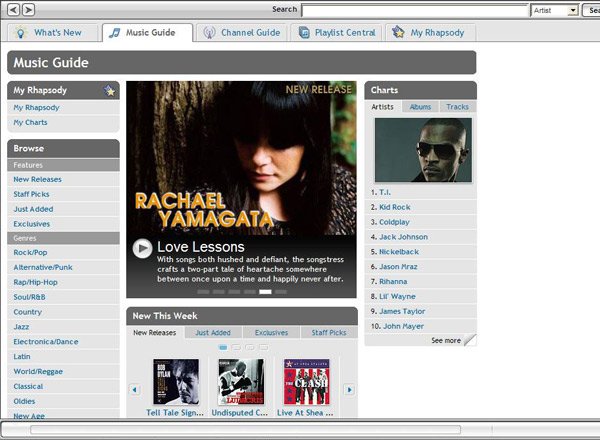The image size is (600, 440).
Task: Open the Alternative/Punk genre
Action: [43, 267]
